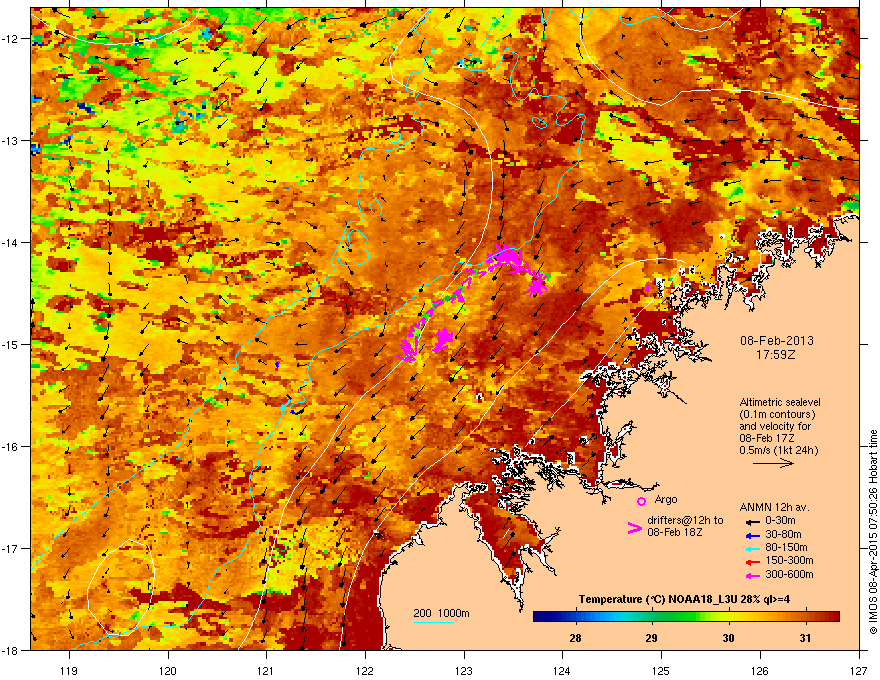The width and height of the screenshot is (880, 680).
Task: Click the '200 1000m' contour label
Action: (441, 613)
